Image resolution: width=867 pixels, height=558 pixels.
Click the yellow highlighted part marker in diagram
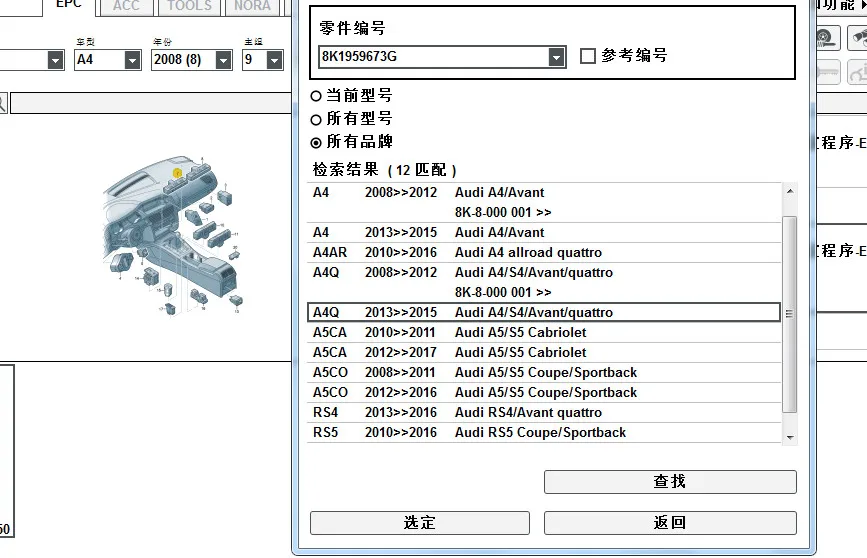click(x=177, y=173)
